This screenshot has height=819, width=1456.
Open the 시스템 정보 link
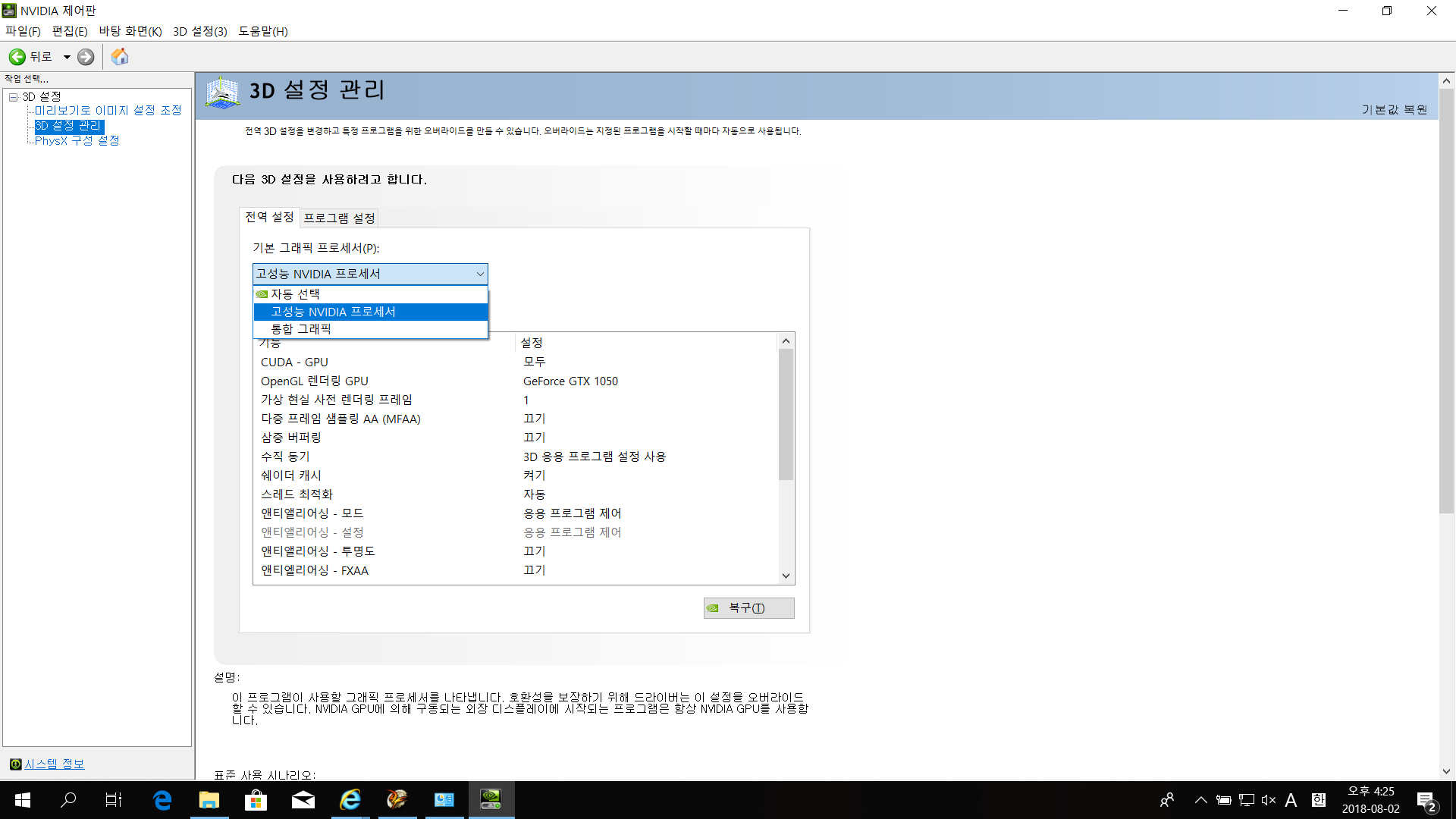[x=54, y=764]
